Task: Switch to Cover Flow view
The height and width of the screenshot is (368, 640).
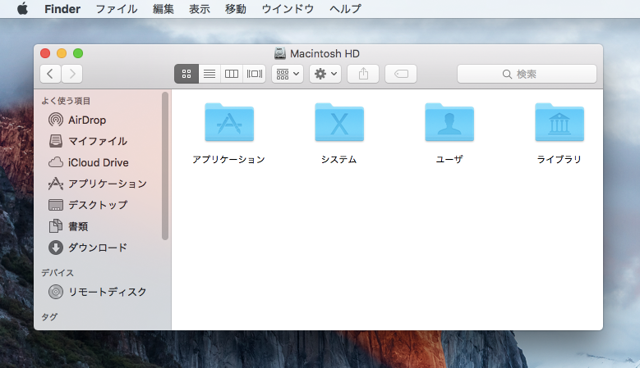Action: pos(254,74)
